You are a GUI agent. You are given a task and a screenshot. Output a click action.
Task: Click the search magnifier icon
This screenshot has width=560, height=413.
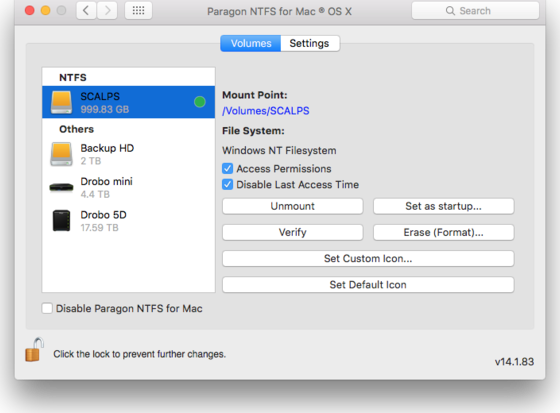tap(450, 11)
